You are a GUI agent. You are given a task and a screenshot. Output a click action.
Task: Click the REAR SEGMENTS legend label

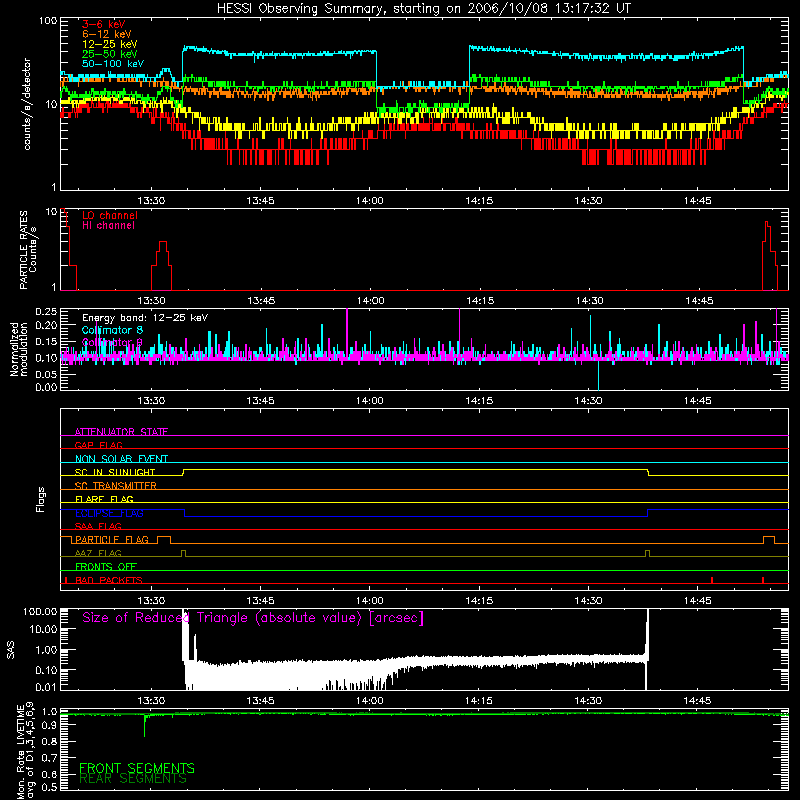(133, 779)
